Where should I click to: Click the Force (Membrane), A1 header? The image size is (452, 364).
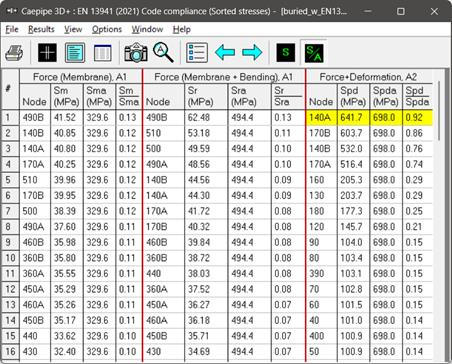pos(80,77)
